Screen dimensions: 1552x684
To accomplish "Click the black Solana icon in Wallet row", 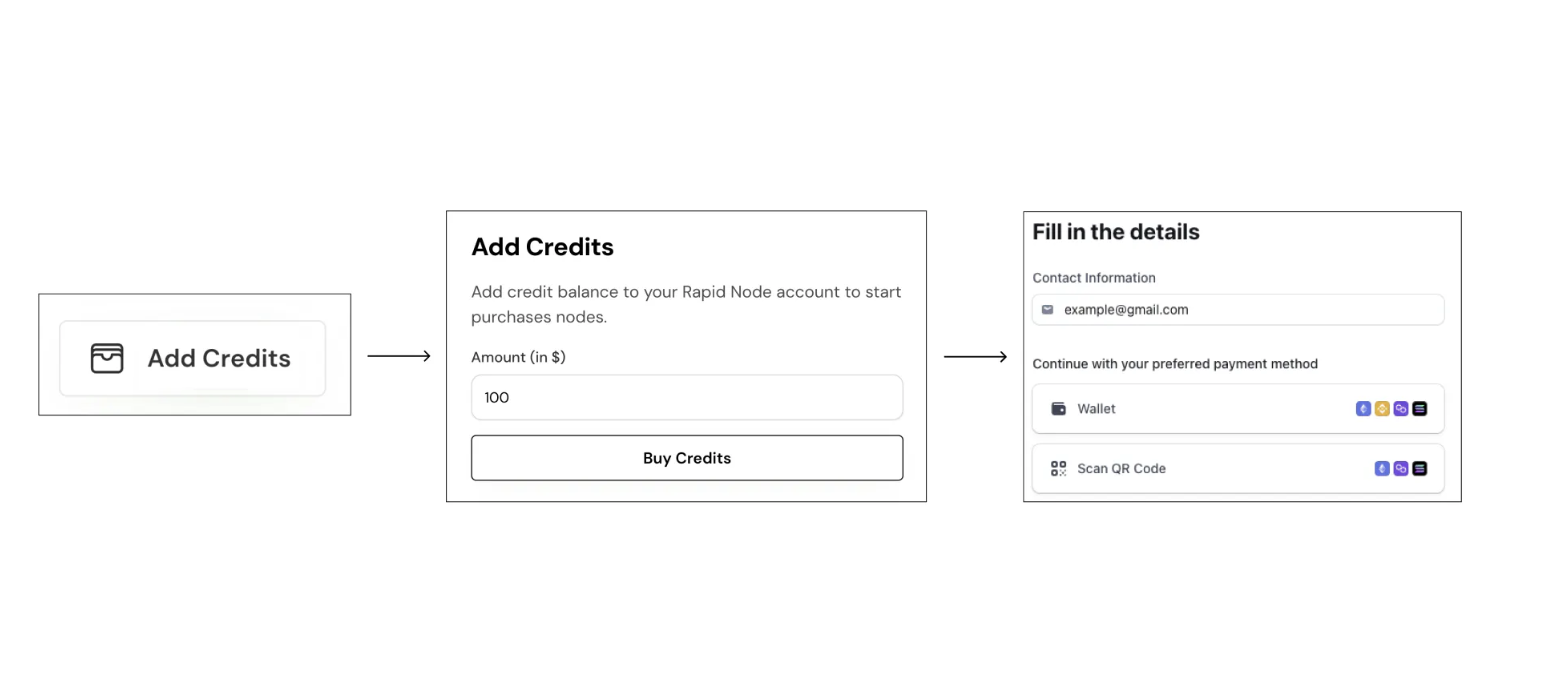I will coord(1419,409).
